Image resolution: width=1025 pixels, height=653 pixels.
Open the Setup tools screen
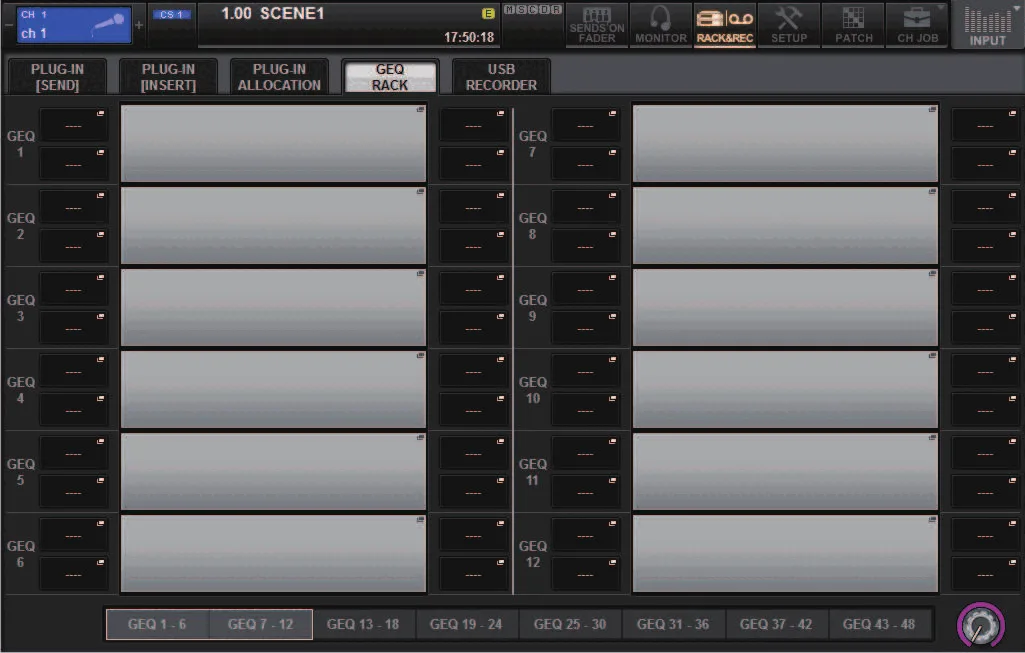pyautogui.click(x=788, y=25)
